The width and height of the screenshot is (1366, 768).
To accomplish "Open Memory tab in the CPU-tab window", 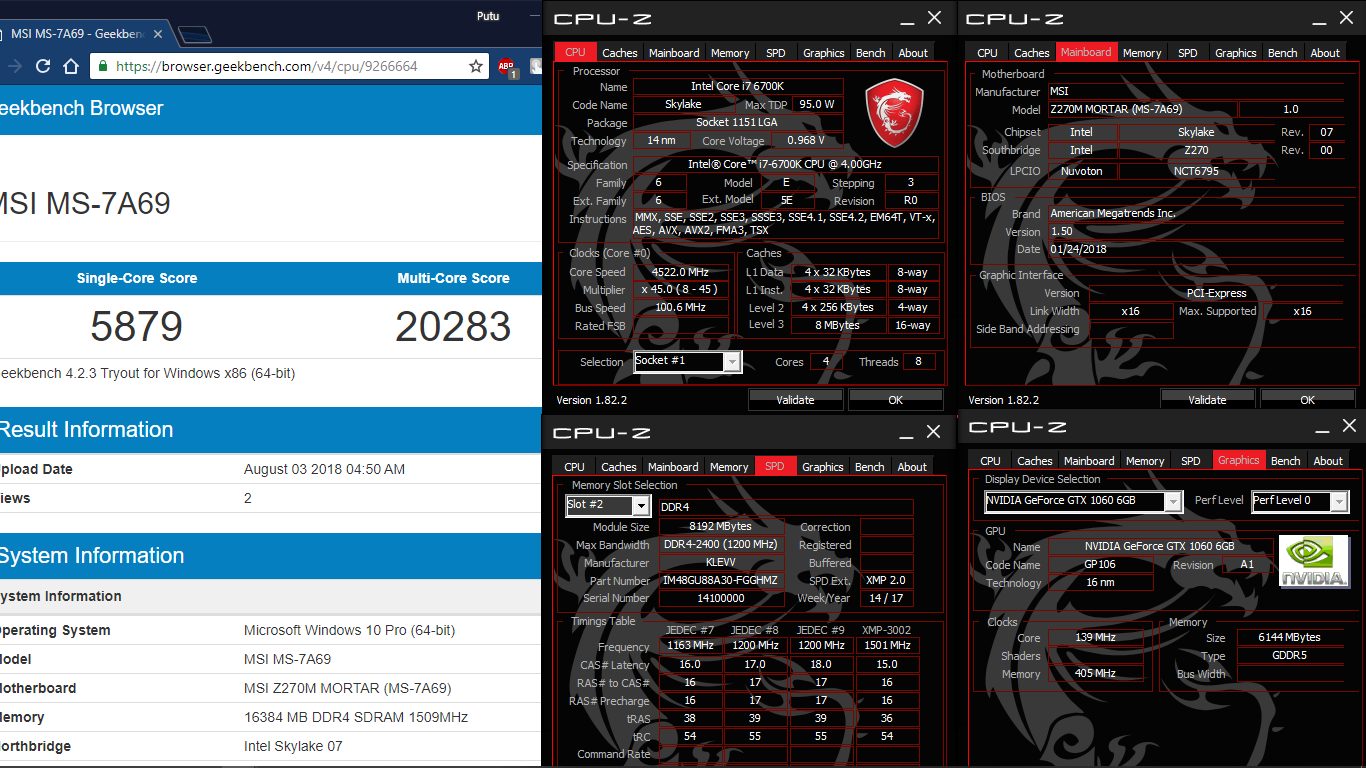I will [730, 53].
